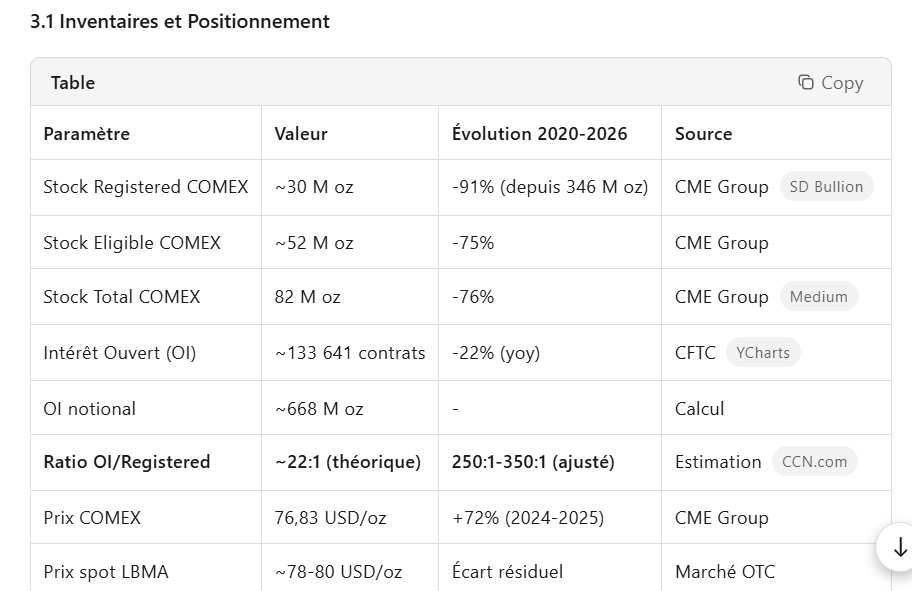Click the bold Ratio OI/Registered cell
This screenshot has width=912, height=591.
tap(127, 462)
